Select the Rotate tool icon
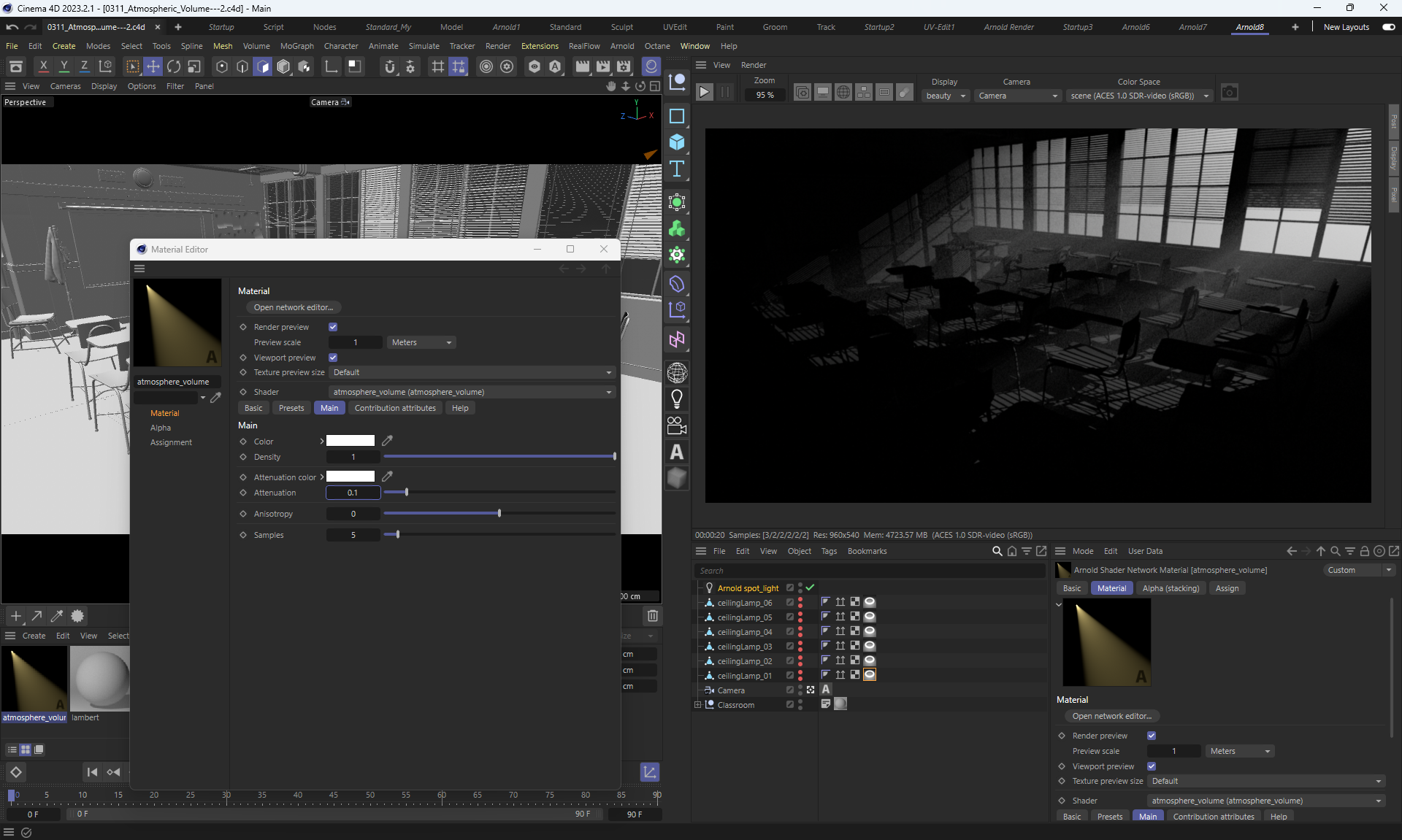The height and width of the screenshot is (840, 1402). click(x=173, y=66)
